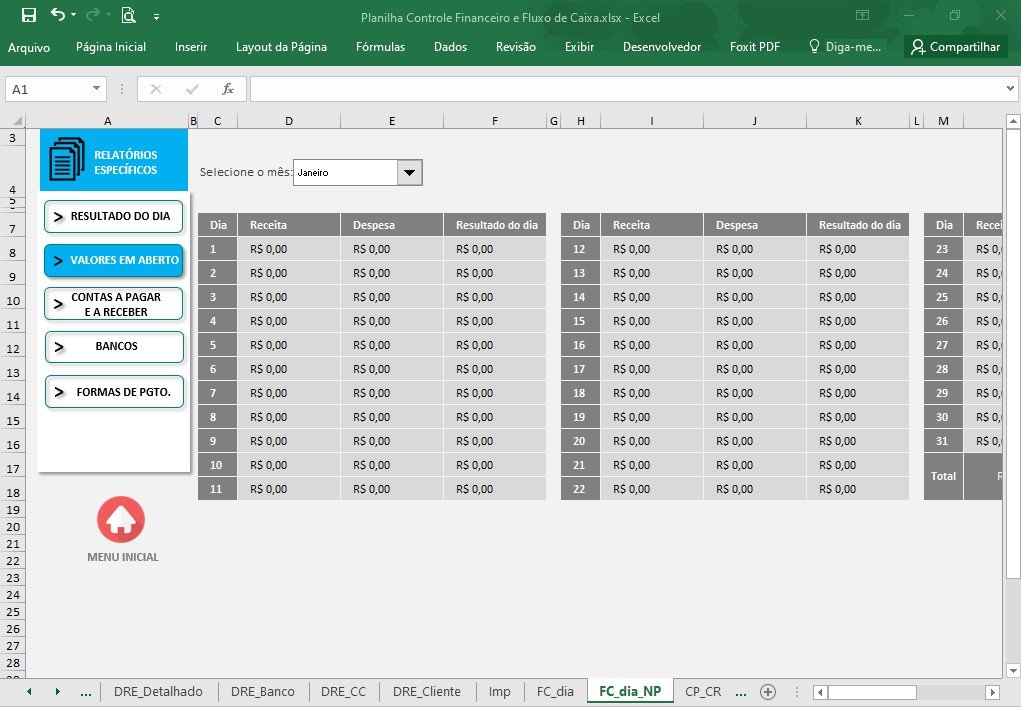
Task: Click the Despesa cell for day 5
Action: pos(392,345)
